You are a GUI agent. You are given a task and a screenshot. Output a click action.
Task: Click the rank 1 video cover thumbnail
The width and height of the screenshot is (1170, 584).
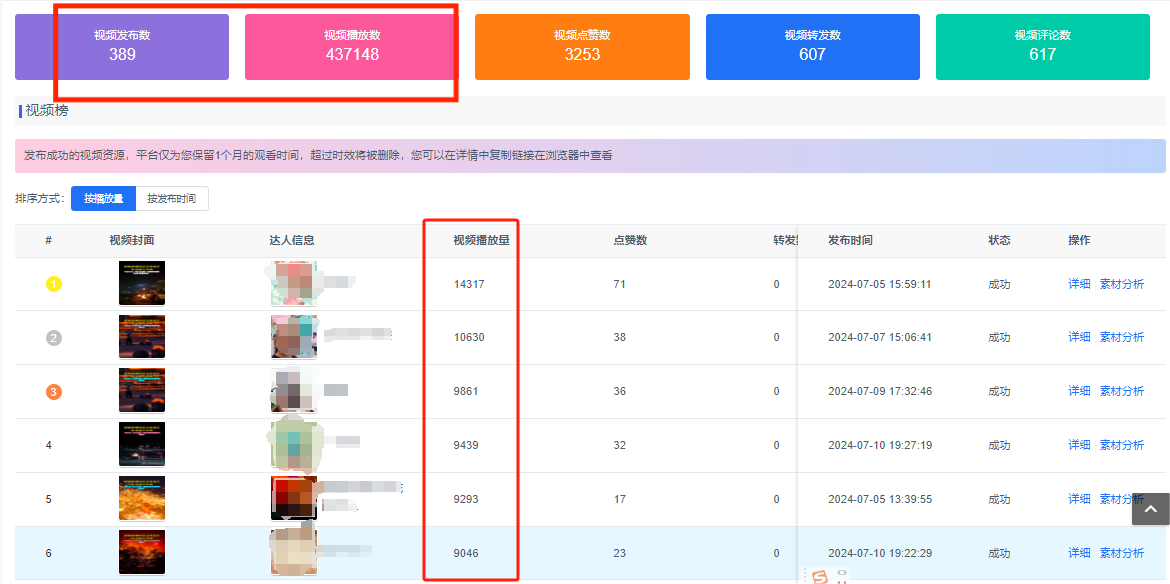coord(142,284)
